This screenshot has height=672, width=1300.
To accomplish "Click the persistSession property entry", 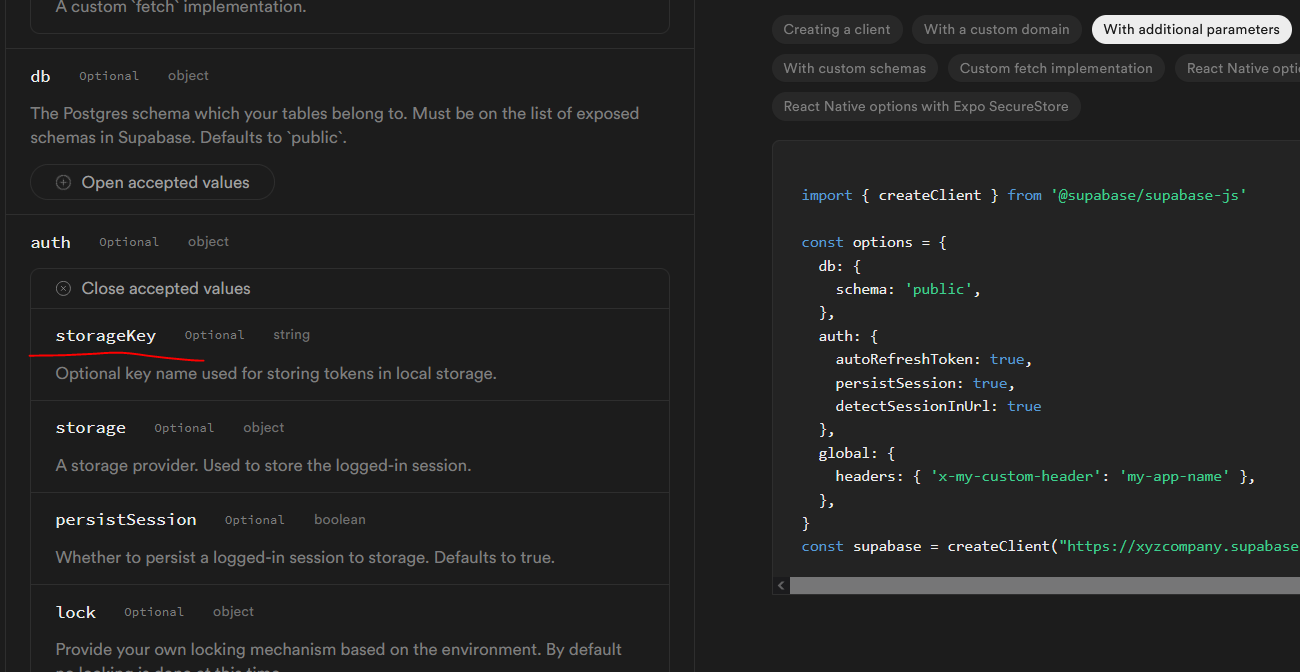I will (x=126, y=519).
